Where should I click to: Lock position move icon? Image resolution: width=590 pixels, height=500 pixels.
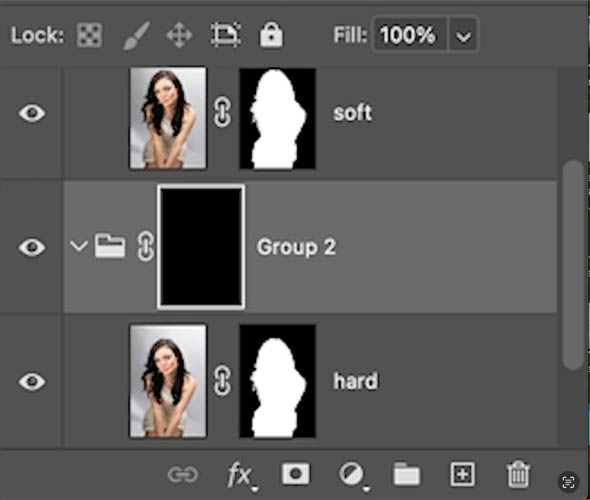[x=179, y=35]
